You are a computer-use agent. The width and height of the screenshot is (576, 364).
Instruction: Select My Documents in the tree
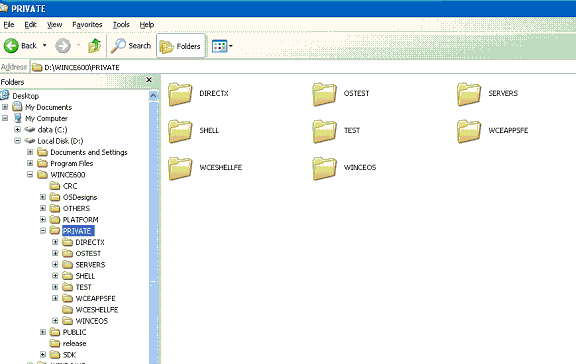[48, 107]
